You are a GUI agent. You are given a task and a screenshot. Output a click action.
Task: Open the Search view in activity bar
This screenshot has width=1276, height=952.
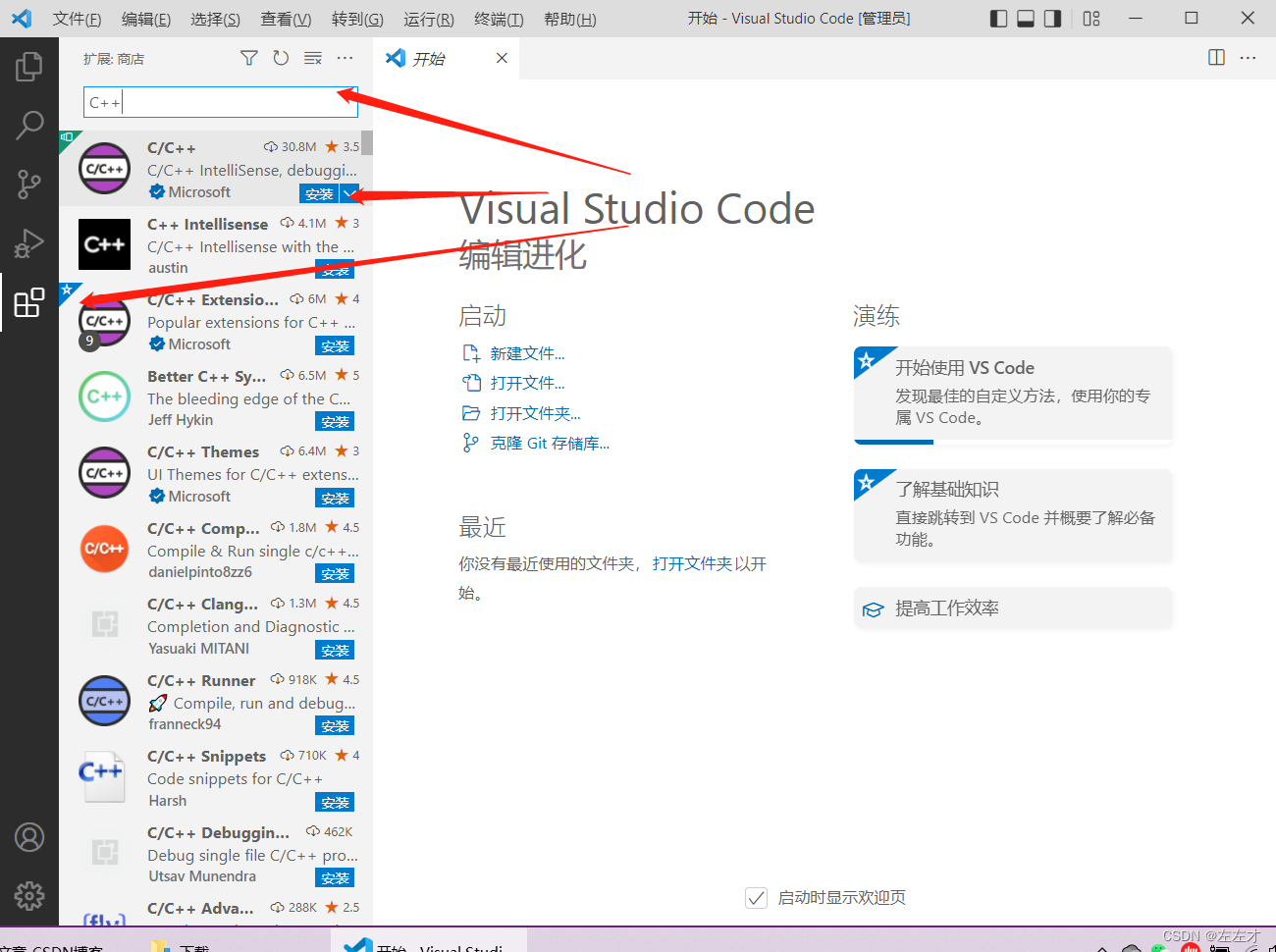29,126
